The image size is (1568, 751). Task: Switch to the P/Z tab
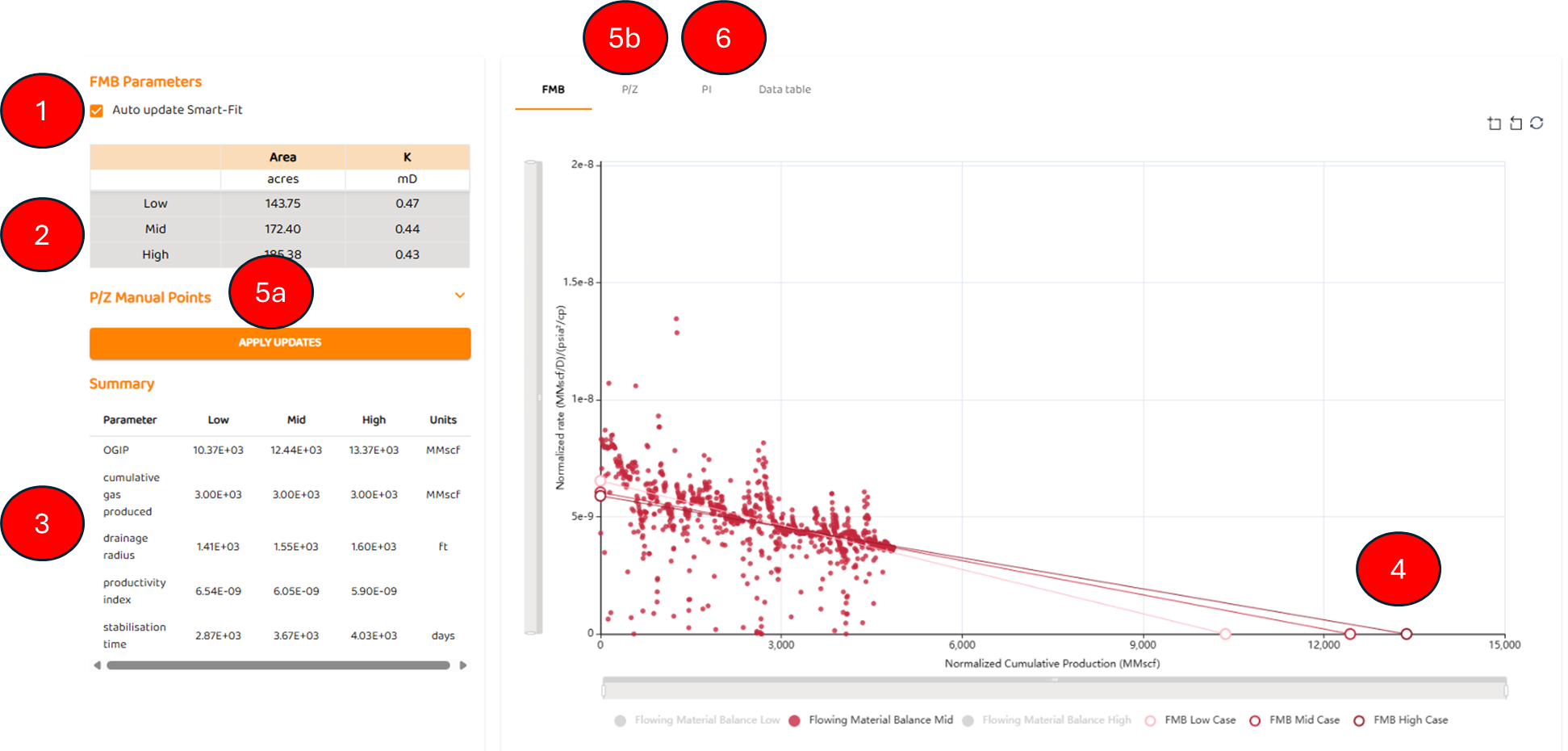(x=629, y=90)
